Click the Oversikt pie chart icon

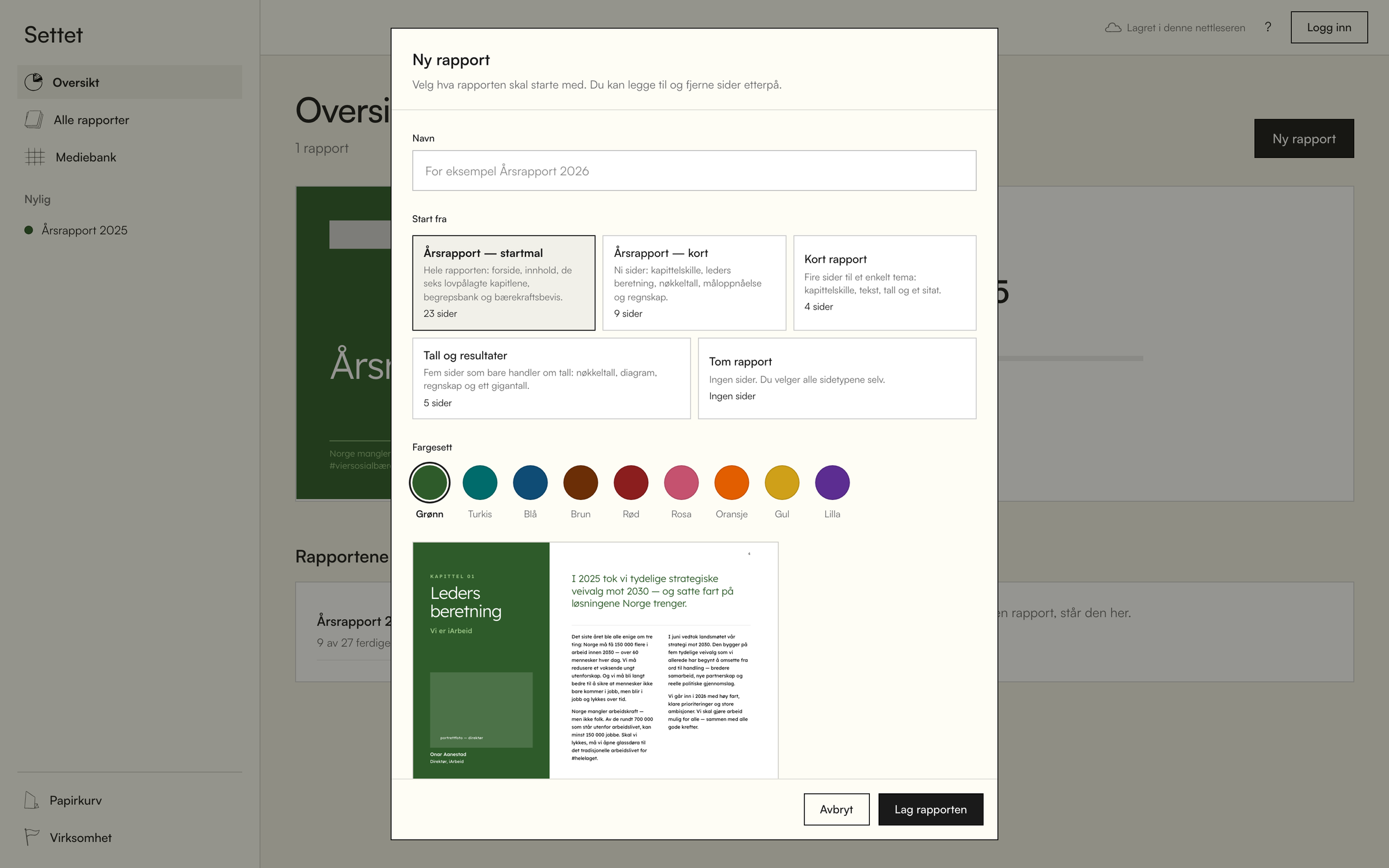coord(34,82)
